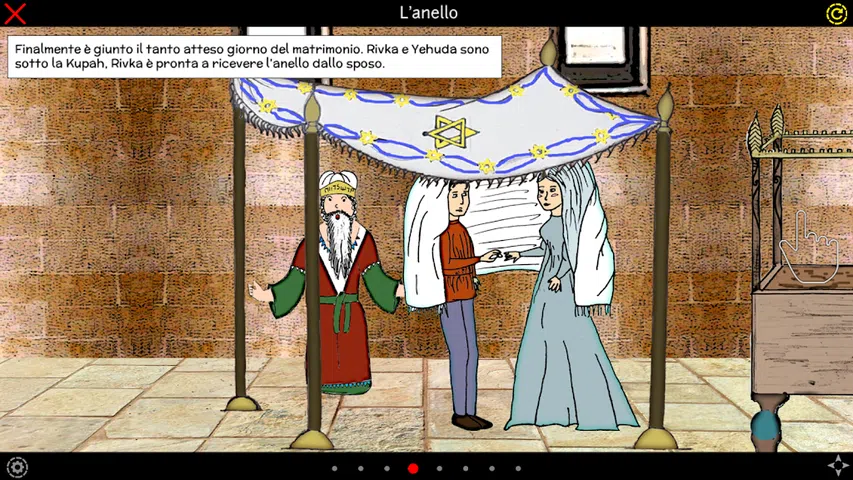
Task: Select the red active page dot
Action: click(x=413, y=468)
